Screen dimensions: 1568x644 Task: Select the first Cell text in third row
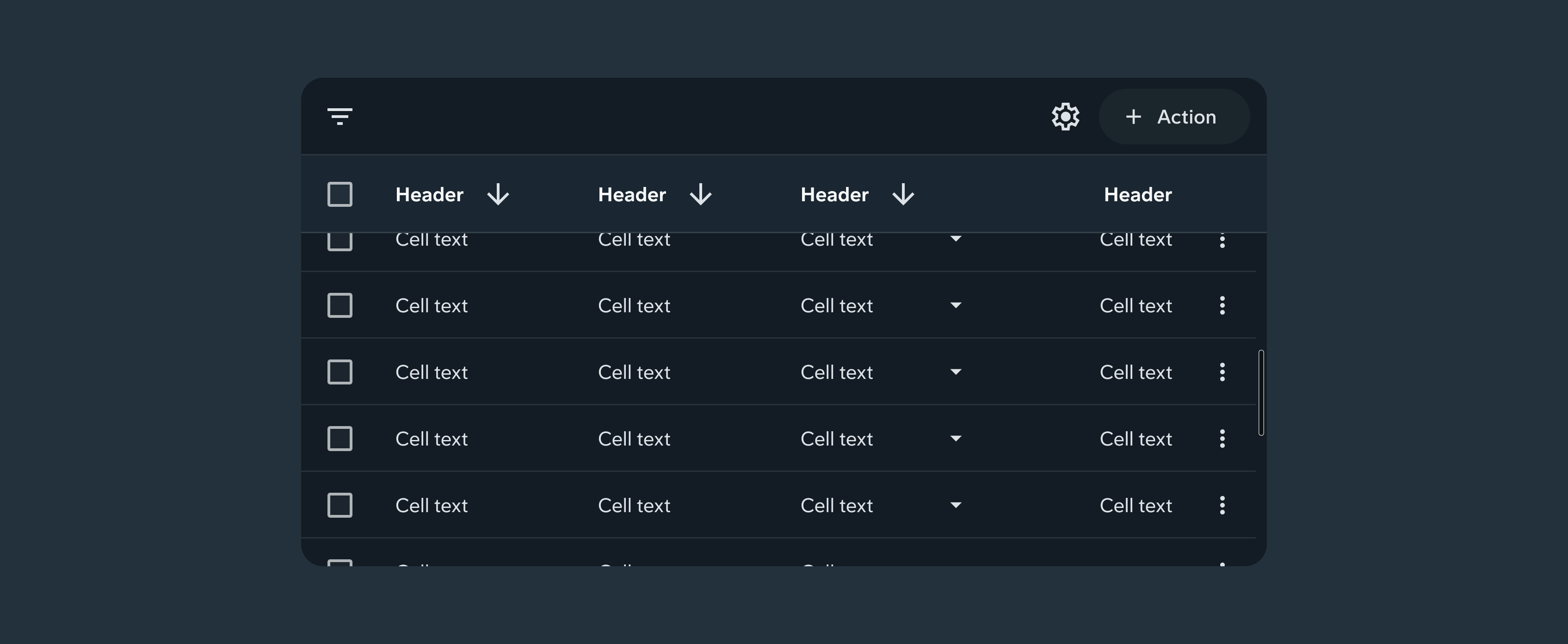pos(431,372)
